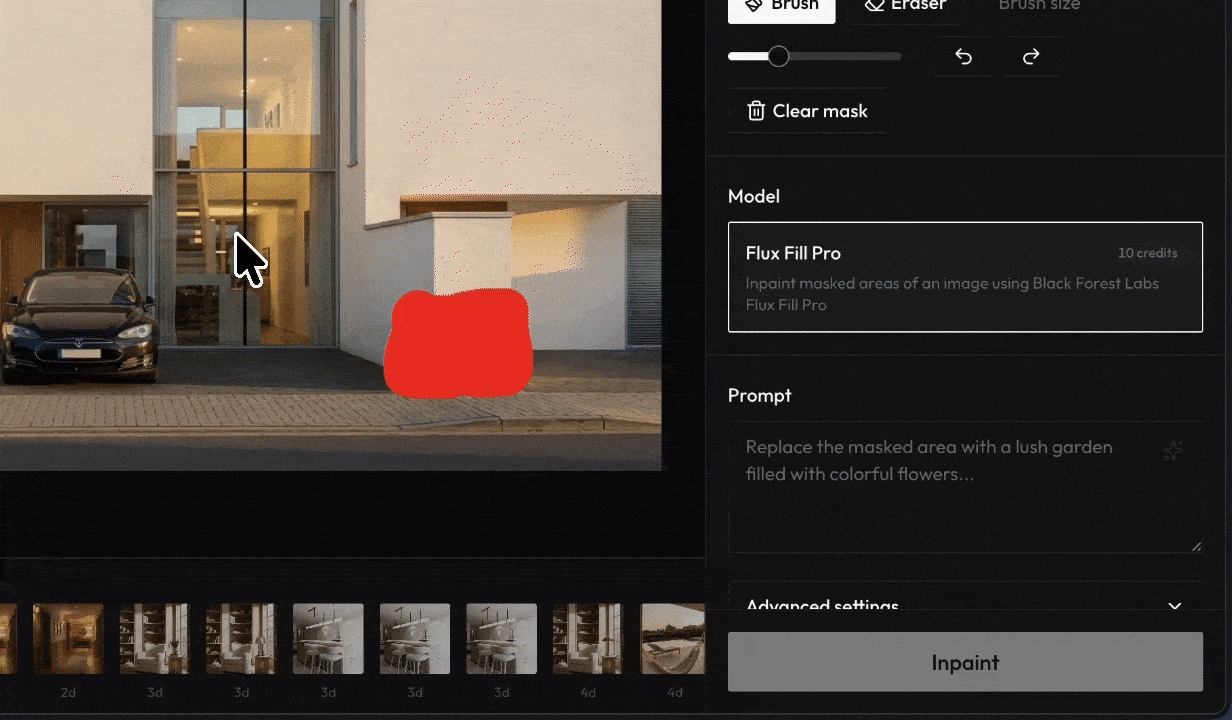Undo the last mask stroke
This screenshot has height=720, width=1232.
(964, 57)
